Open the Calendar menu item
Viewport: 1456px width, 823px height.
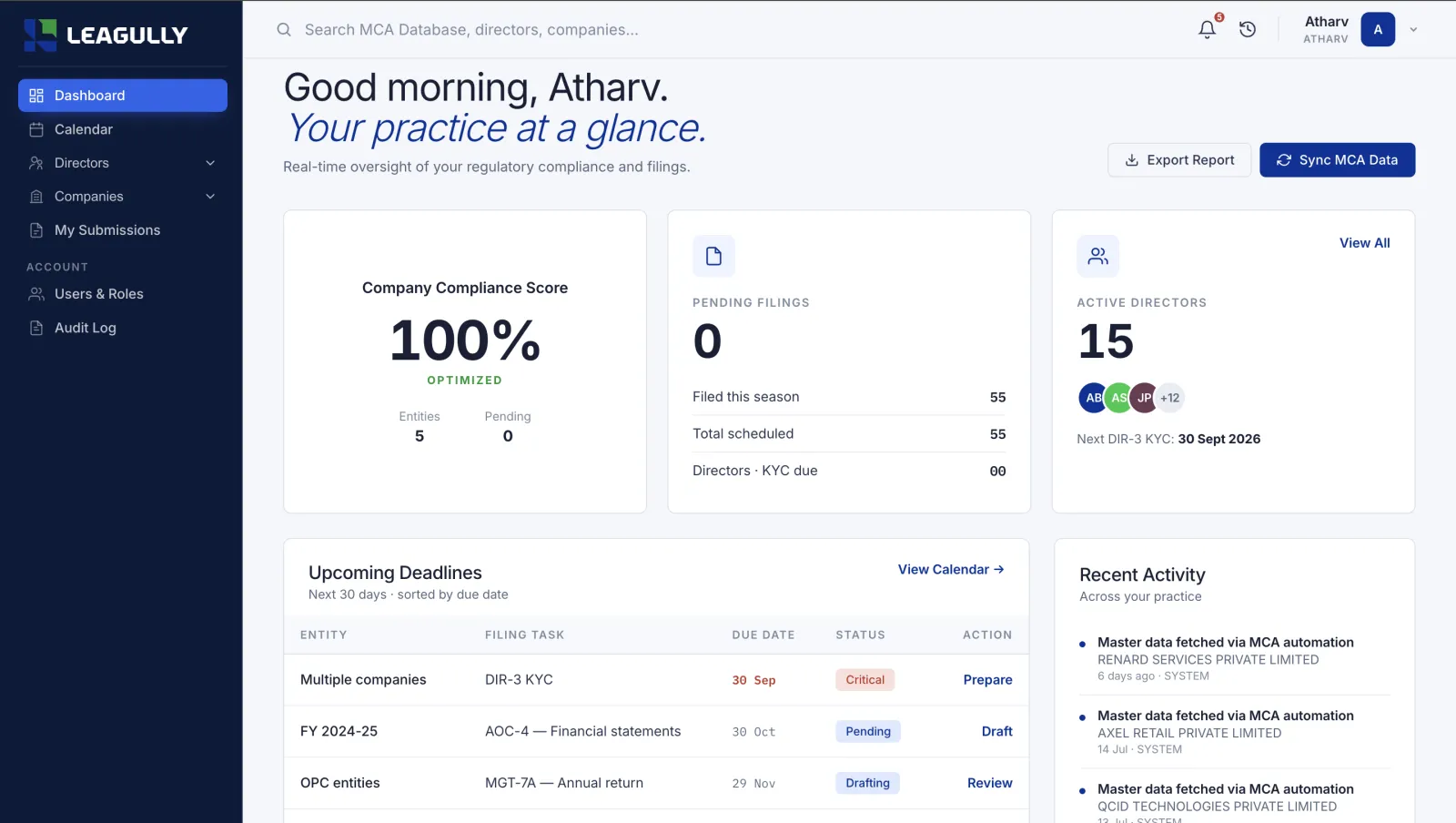point(123,129)
